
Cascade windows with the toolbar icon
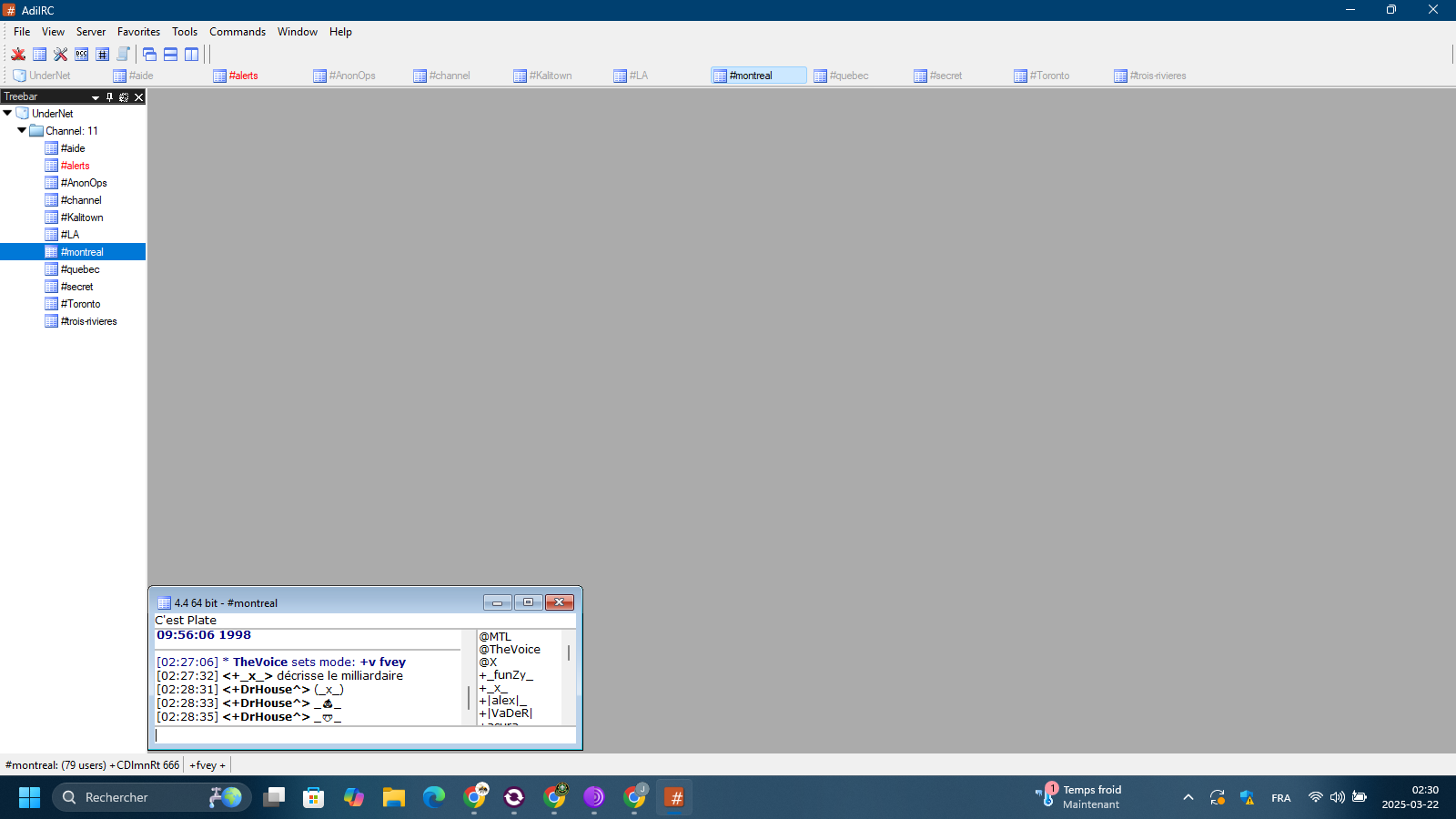click(149, 55)
